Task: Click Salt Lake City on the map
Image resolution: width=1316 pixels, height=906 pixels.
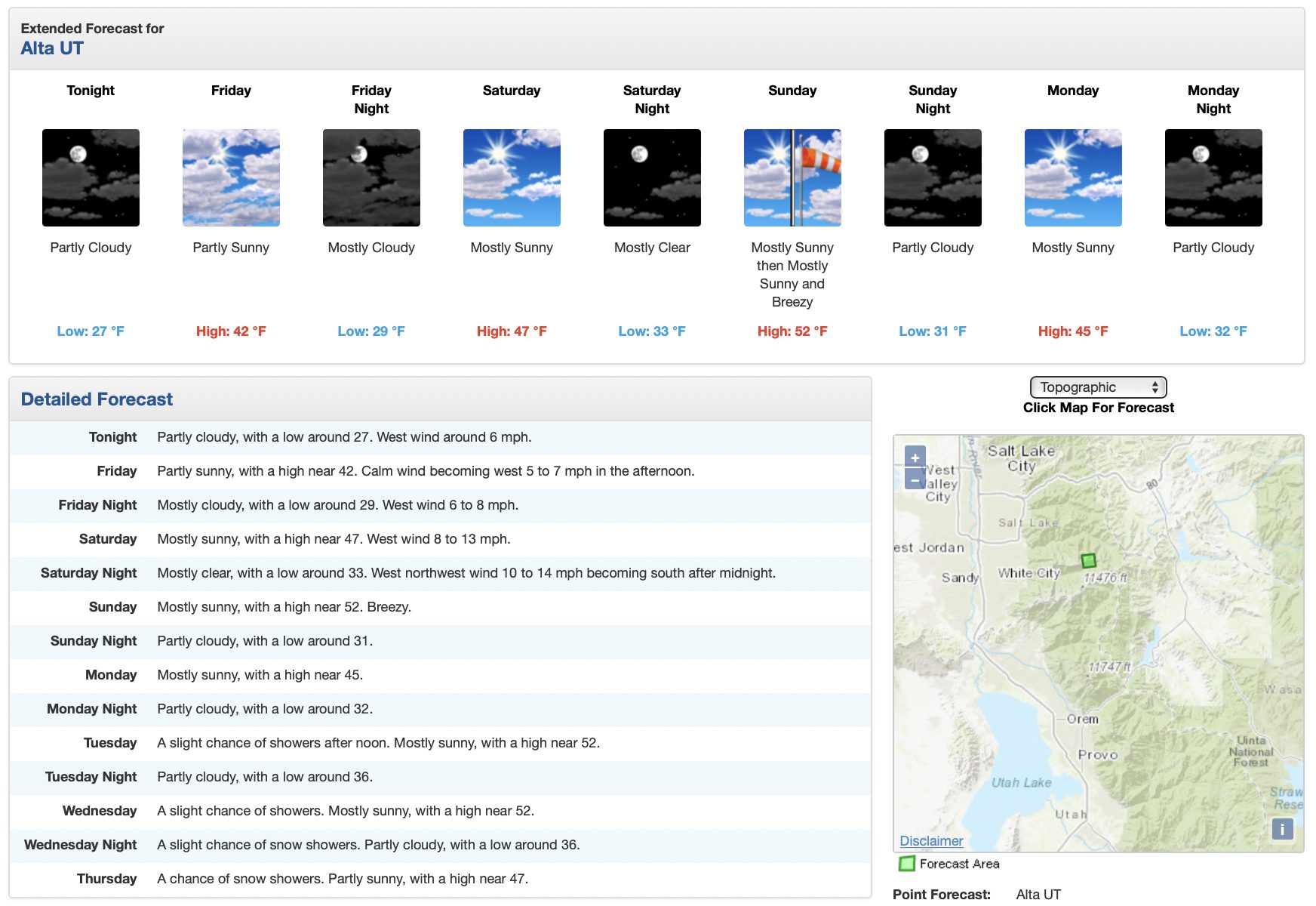Action: (x=1021, y=458)
